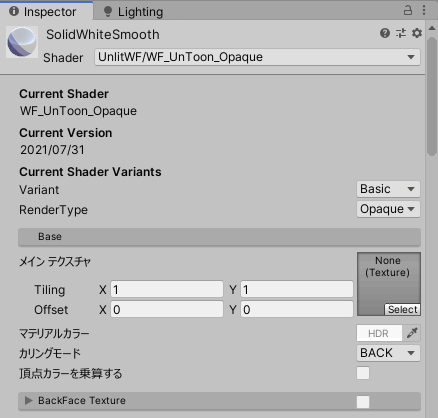438x418 pixels.
Task: Click the Offset X input field
Action: pyautogui.click(x=167, y=309)
